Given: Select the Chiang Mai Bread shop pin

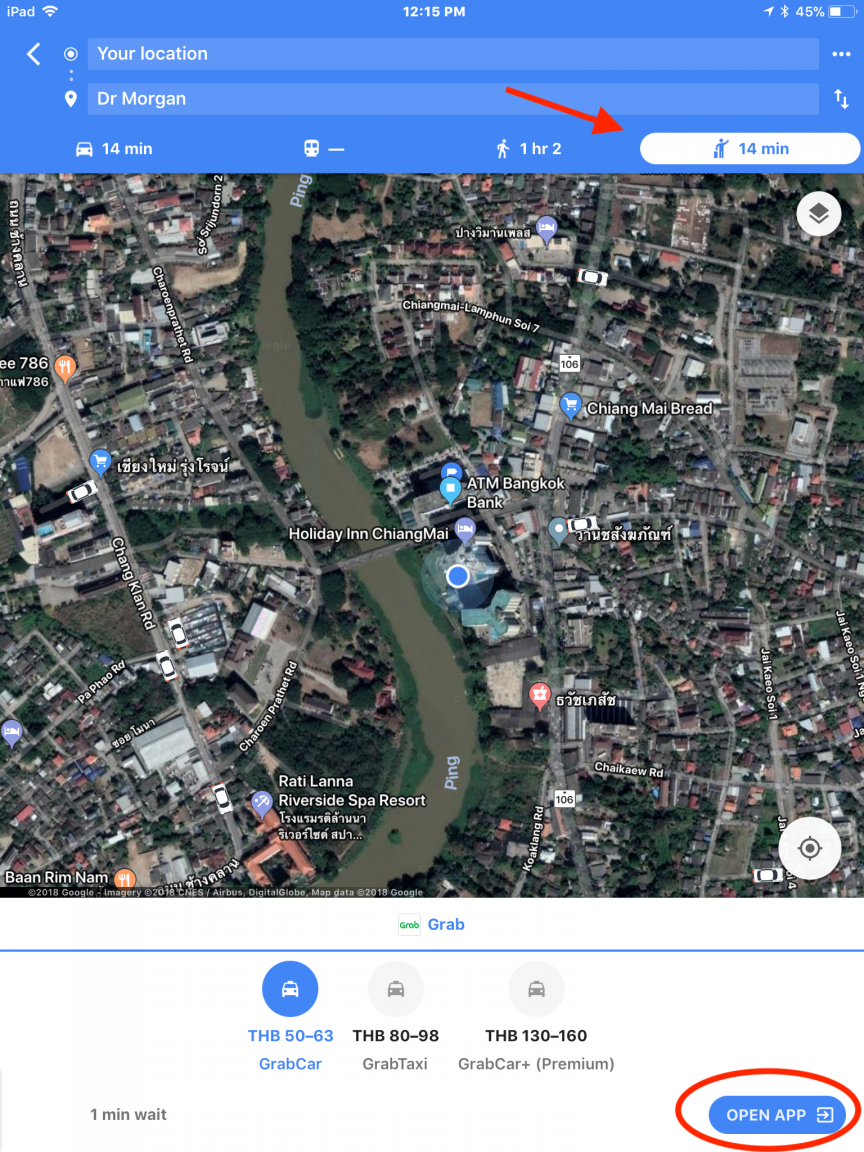Looking at the screenshot, I should click(570, 405).
